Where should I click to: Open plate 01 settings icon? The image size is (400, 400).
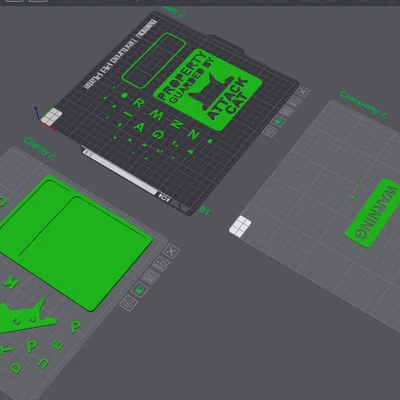(x=269, y=131)
